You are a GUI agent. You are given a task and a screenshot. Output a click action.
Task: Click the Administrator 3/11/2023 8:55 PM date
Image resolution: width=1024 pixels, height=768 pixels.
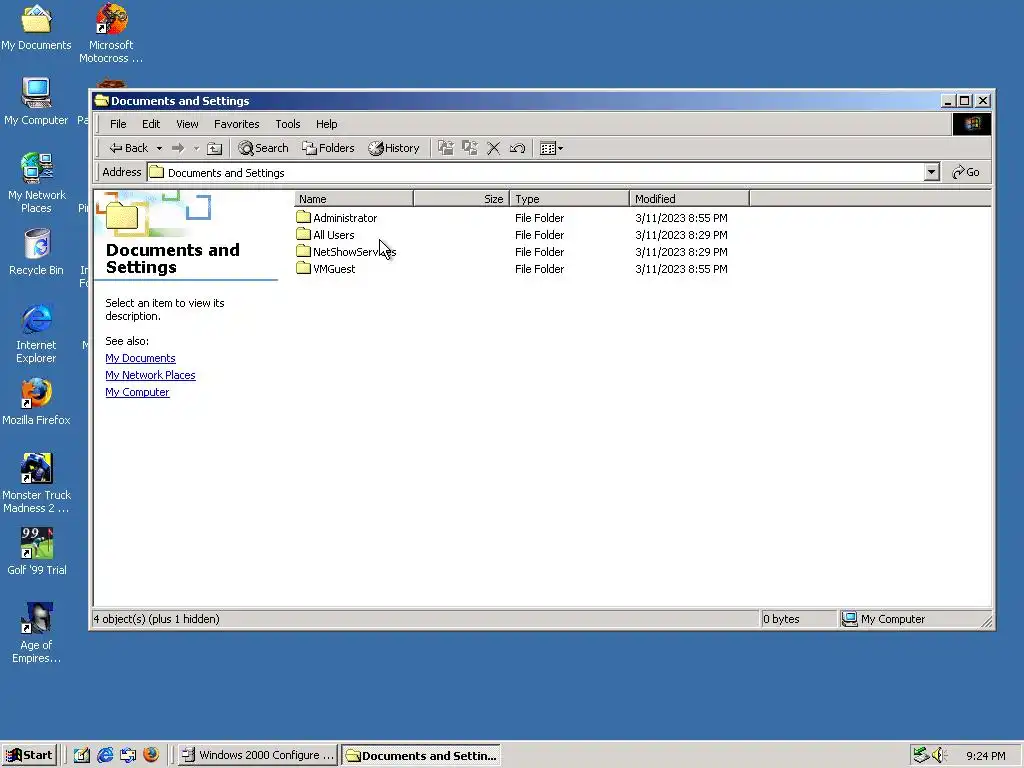pos(681,218)
